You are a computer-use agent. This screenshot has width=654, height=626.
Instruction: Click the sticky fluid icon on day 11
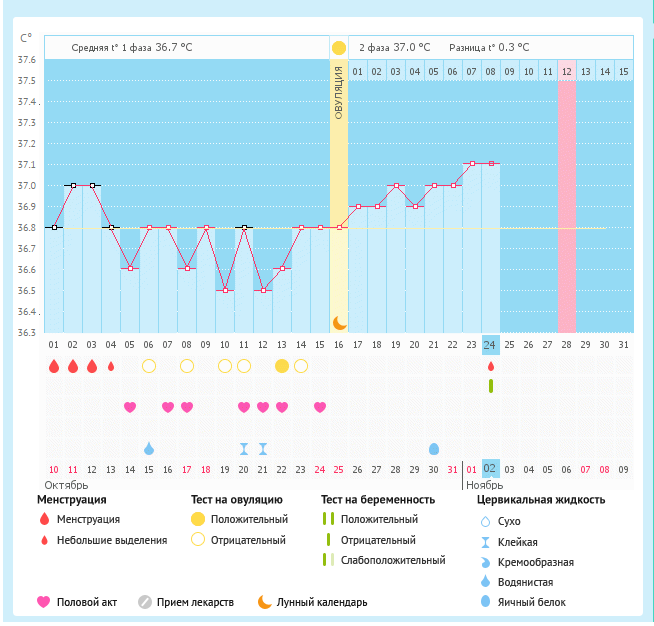[244, 448]
